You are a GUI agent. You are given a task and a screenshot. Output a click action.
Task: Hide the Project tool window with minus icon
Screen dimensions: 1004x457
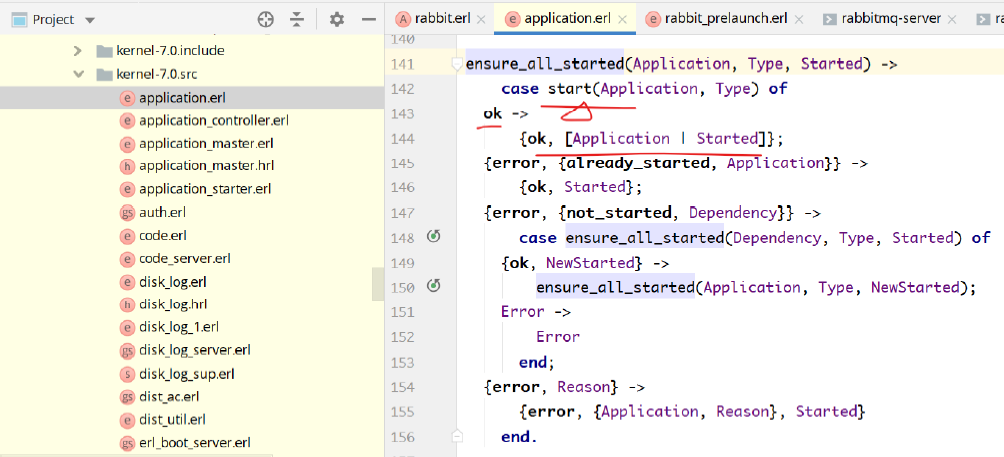(x=366, y=19)
